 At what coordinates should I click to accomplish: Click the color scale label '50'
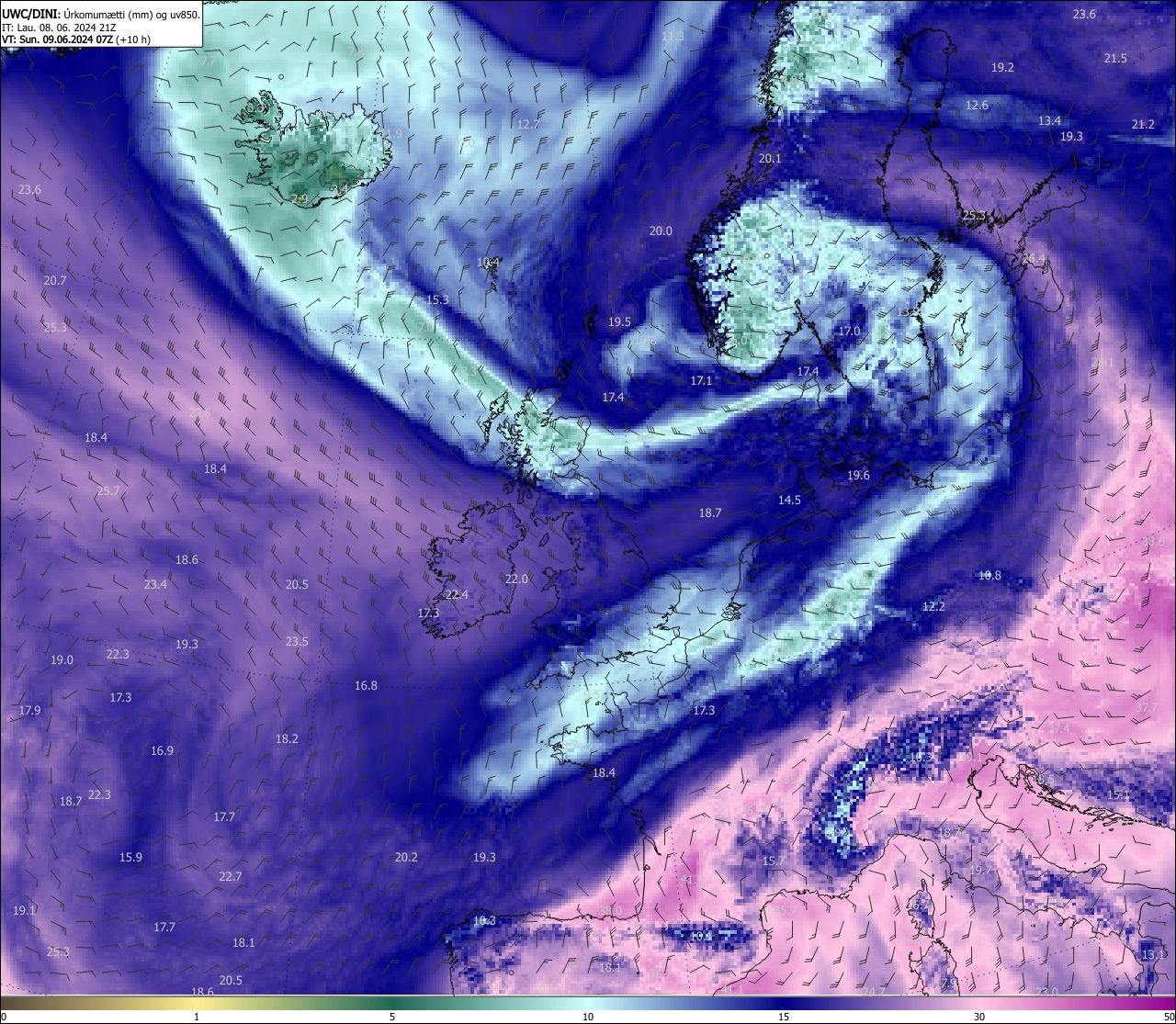click(x=1168, y=1017)
